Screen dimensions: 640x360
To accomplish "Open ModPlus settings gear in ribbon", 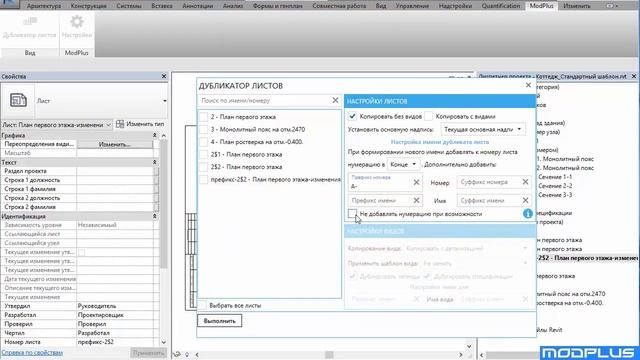I will coord(77,28).
